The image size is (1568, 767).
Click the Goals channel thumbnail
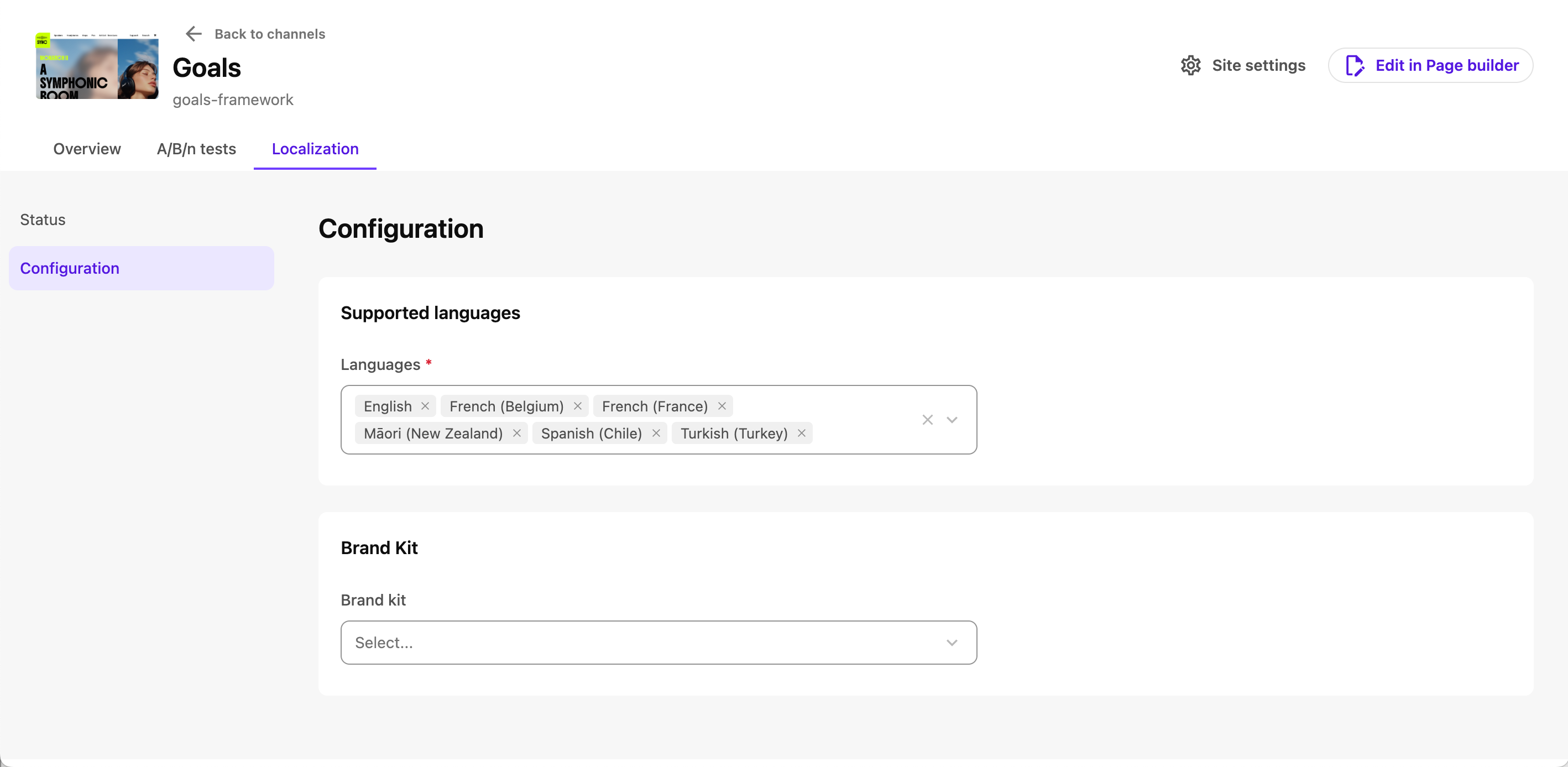(x=97, y=66)
